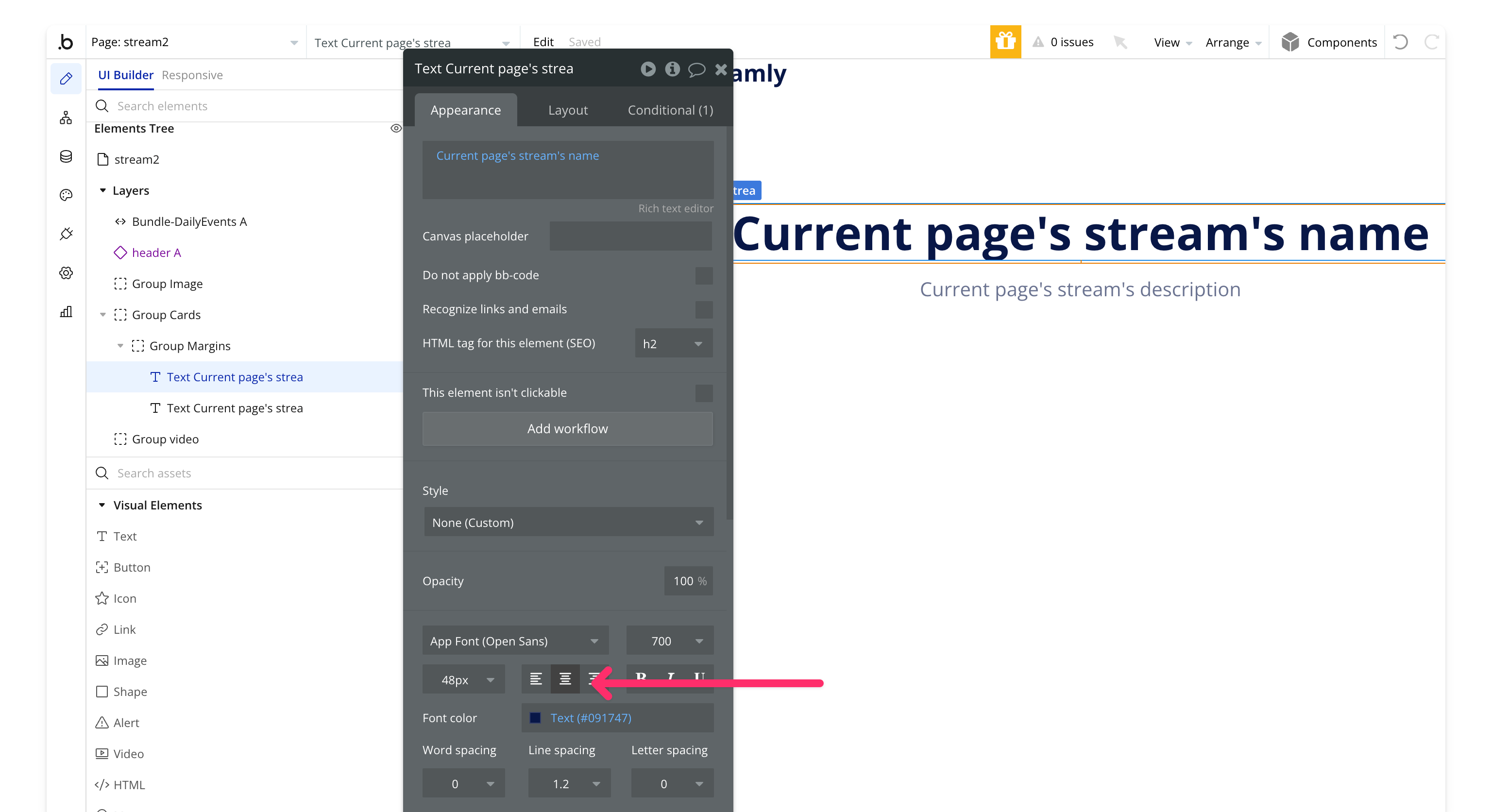Click the Add workflow button
Screen dimensions: 1492x812
click(567, 429)
